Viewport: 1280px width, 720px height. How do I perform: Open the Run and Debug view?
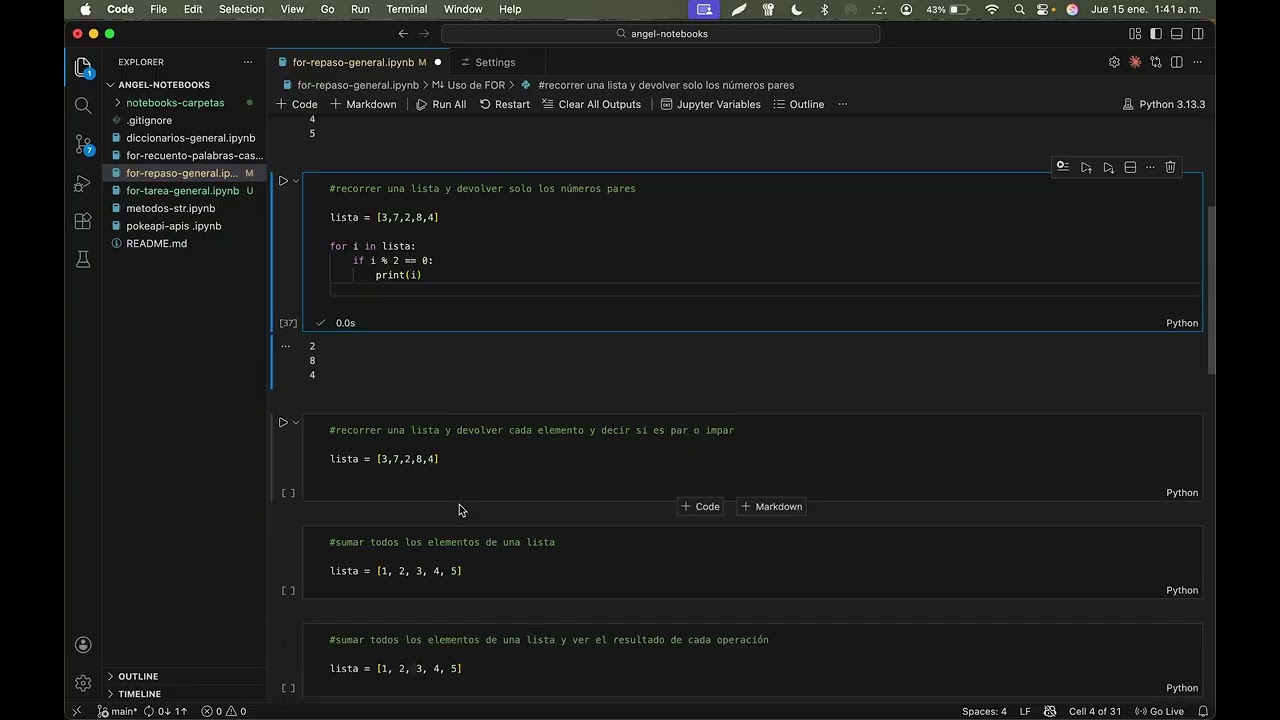click(x=83, y=184)
